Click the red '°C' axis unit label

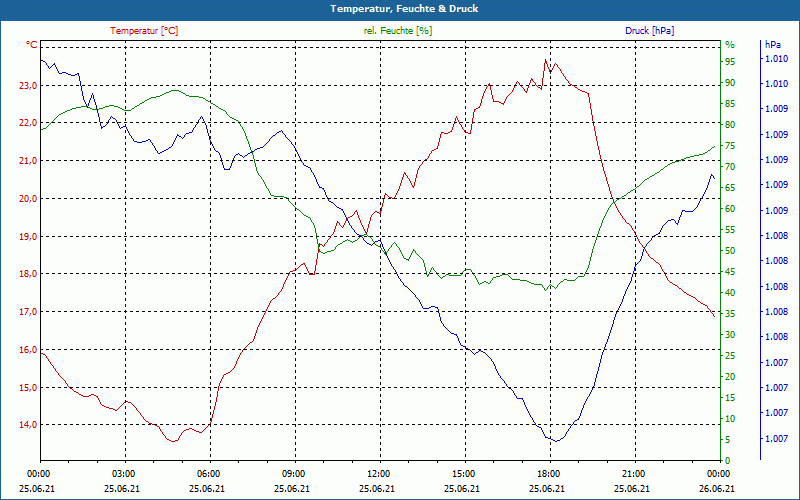tap(32, 45)
